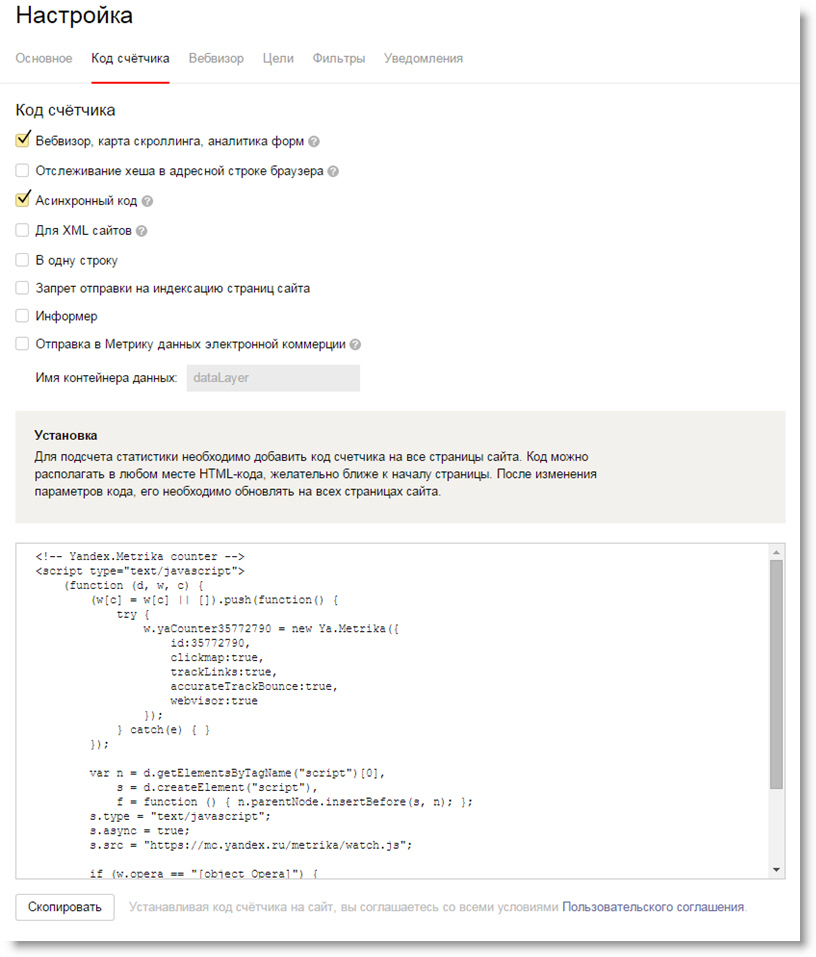
Task: Click the catch(e) code line
Action: 164,730
